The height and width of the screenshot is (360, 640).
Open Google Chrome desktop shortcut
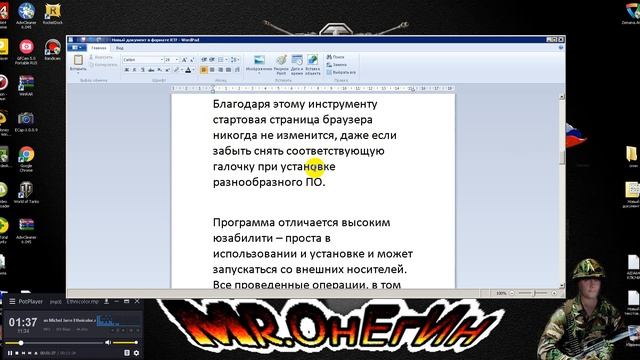pyautogui.click(x=26, y=159)
